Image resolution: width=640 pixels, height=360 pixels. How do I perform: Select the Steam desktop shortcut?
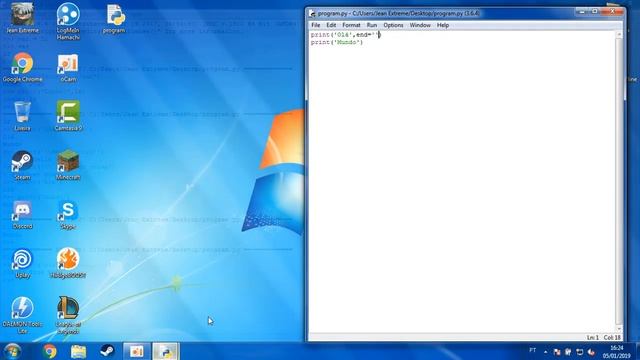click(x=22, y=165)
